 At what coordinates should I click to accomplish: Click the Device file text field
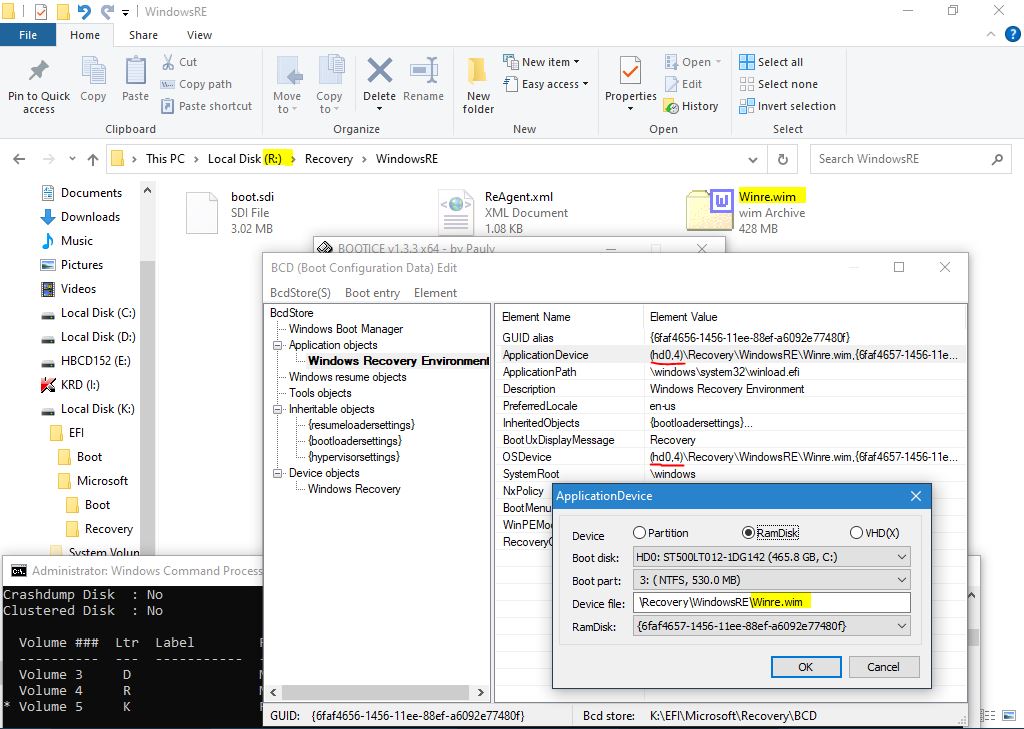tap(771, 603)
